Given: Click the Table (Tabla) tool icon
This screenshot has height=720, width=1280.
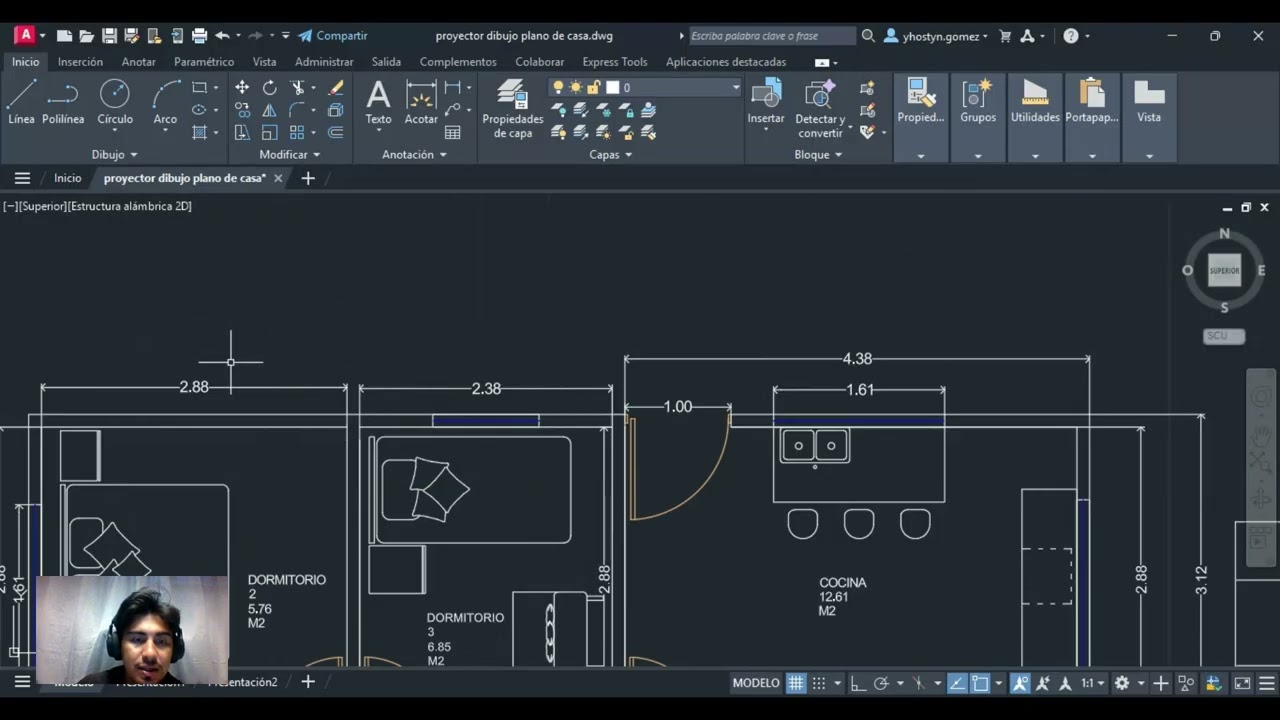Looking at the screenshot, I should click(453, 132).
